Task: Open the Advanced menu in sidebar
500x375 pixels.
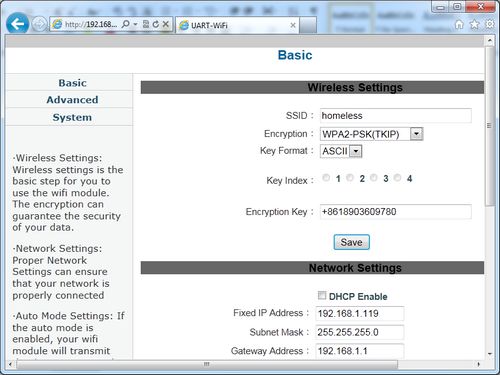Action: pyautogui.click(x=72, y=100)
